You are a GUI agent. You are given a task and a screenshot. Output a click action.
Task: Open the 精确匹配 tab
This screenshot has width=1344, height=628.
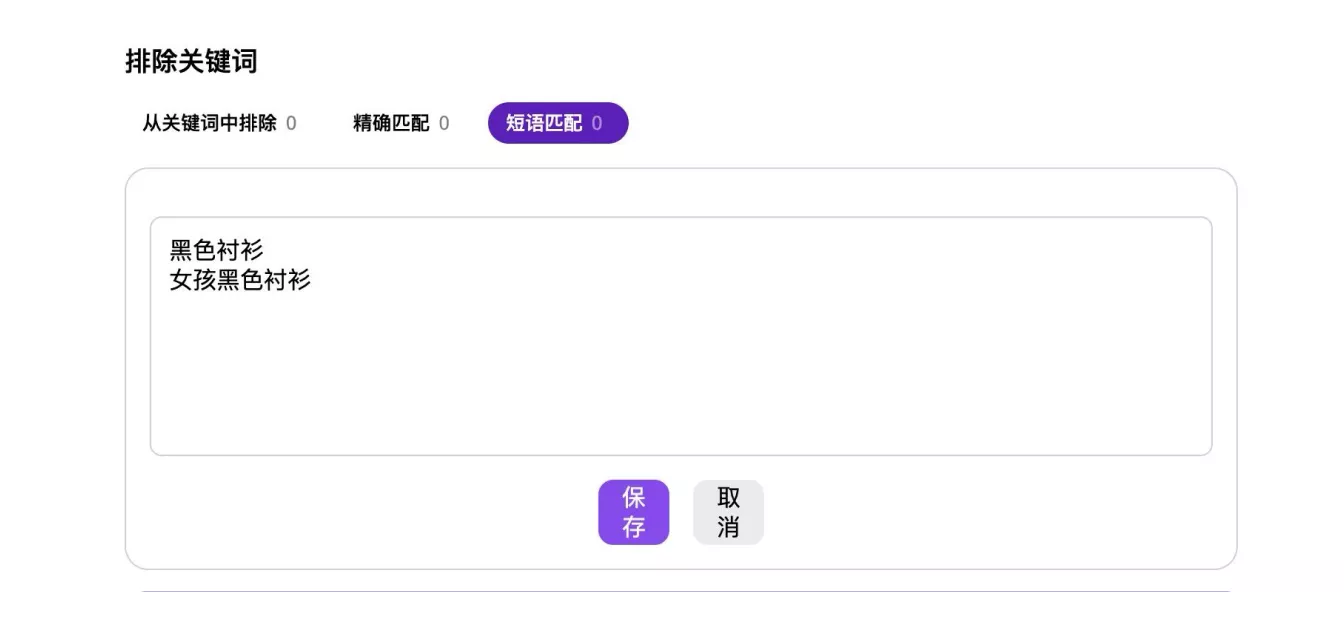(x=401, y=123)
